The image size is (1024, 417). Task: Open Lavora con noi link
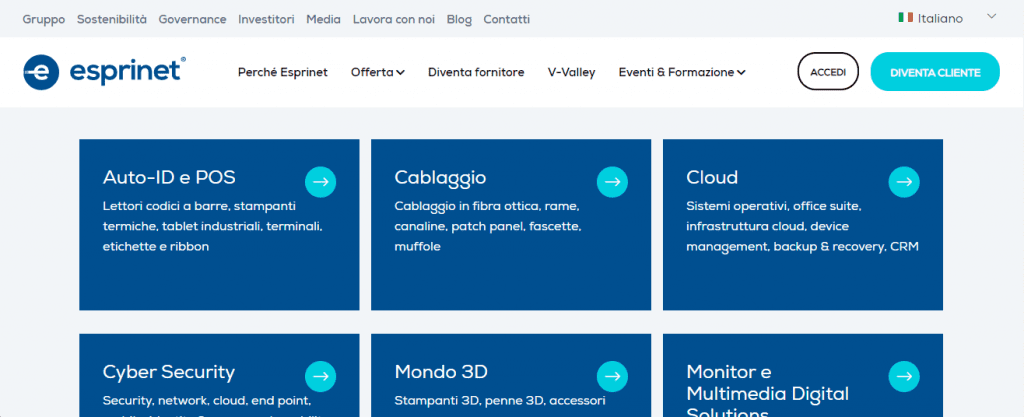(x=394, y=20)
